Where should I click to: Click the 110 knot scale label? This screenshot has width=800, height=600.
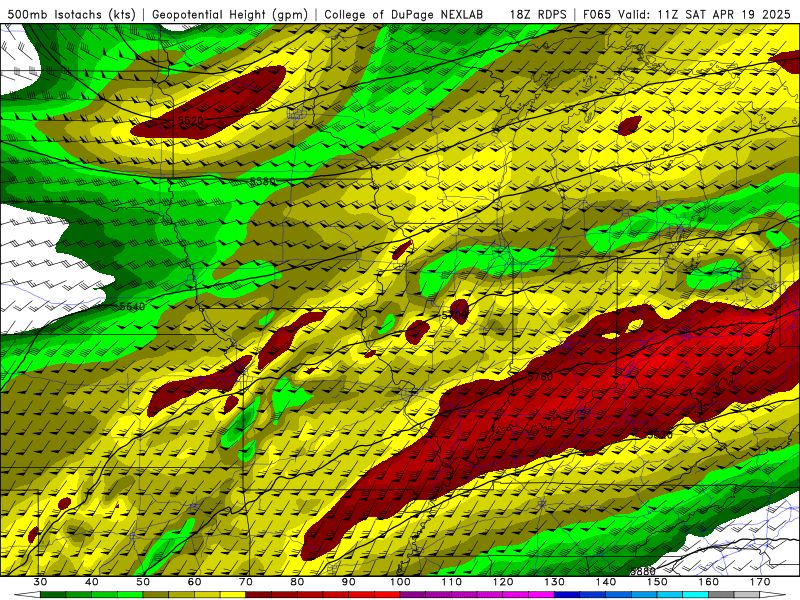tap(452, 582)
